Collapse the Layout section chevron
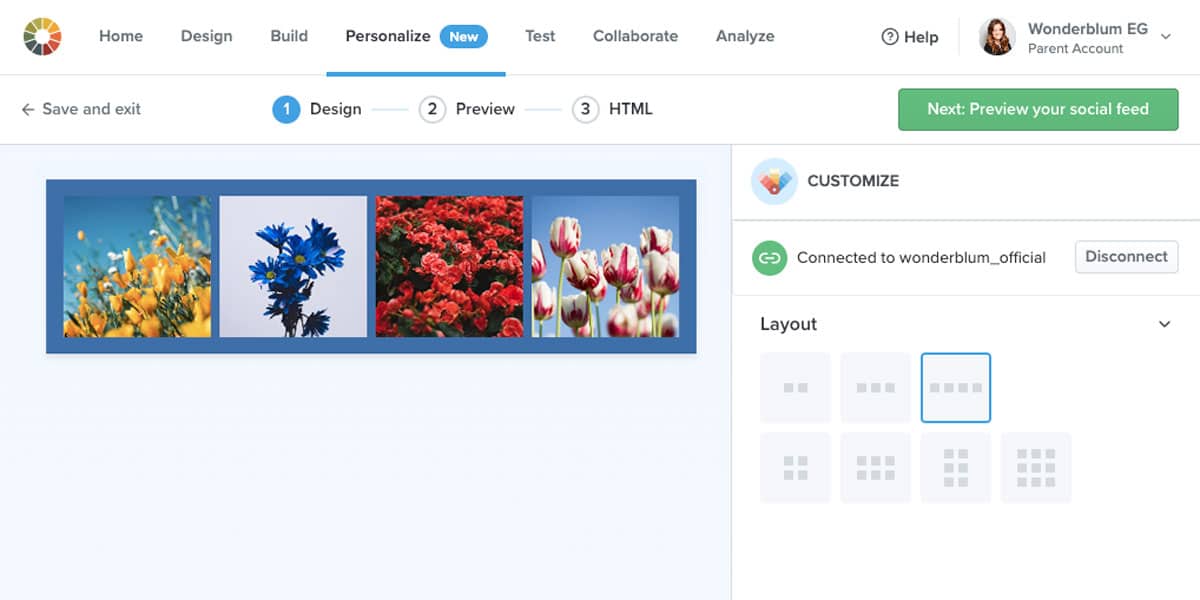Screen dimensions: 1200x600 [1164, 324]
